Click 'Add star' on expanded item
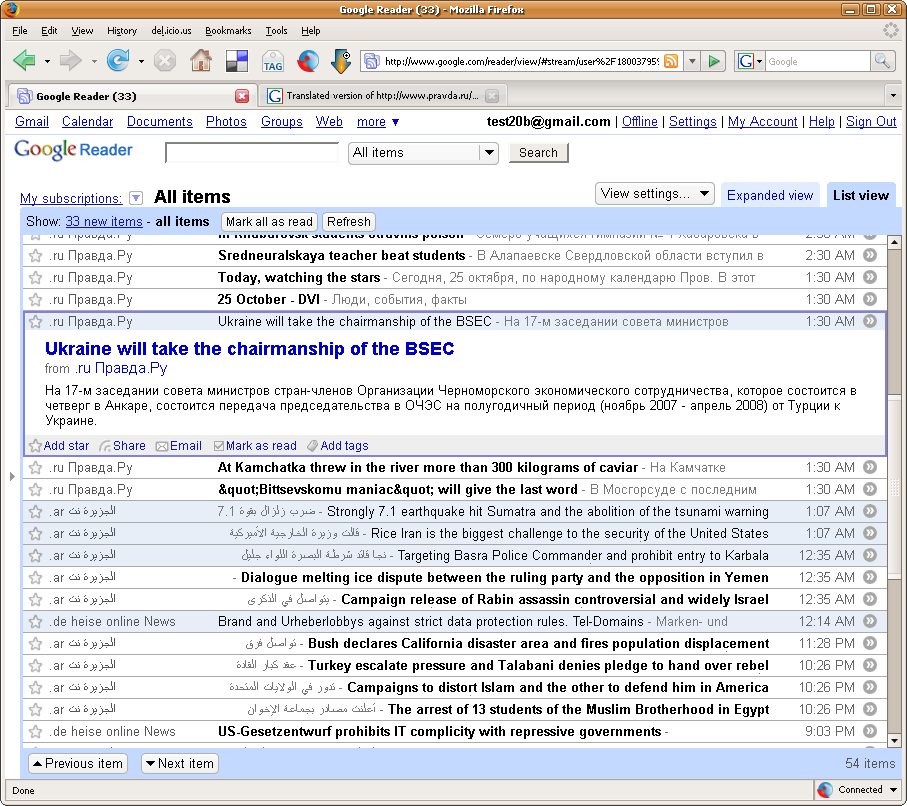 (60, 446)
